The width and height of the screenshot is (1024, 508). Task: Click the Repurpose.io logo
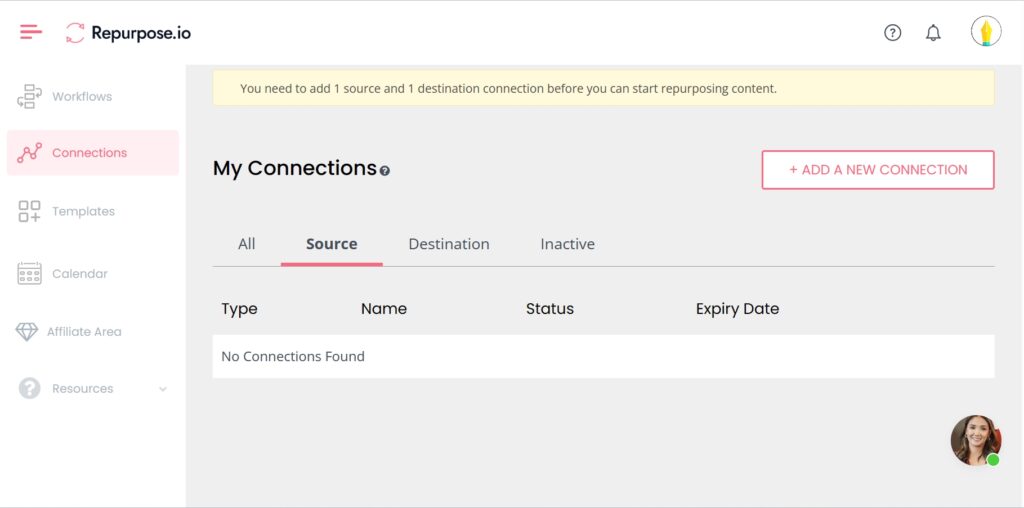click(128, 33)
